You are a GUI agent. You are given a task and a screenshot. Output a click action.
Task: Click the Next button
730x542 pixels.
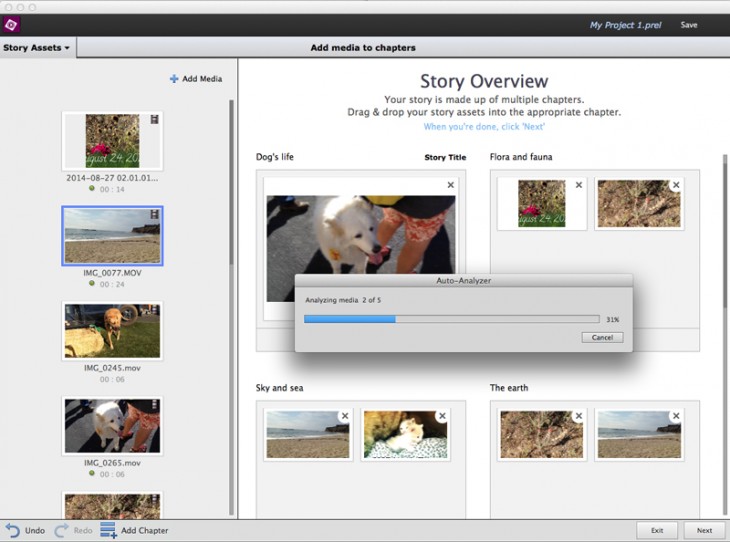click(704, 530)
